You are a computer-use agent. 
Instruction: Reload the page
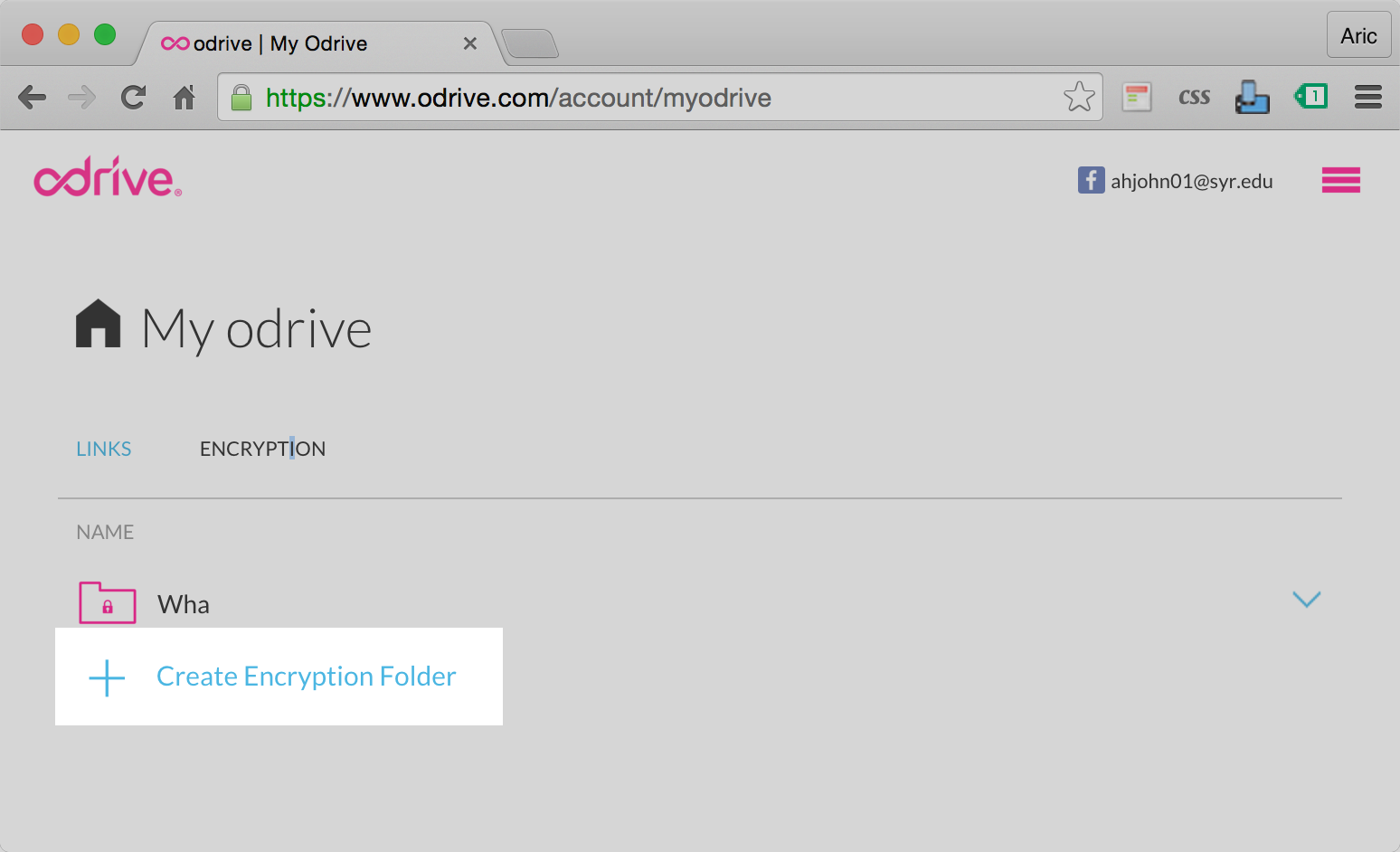pos(134,97)
